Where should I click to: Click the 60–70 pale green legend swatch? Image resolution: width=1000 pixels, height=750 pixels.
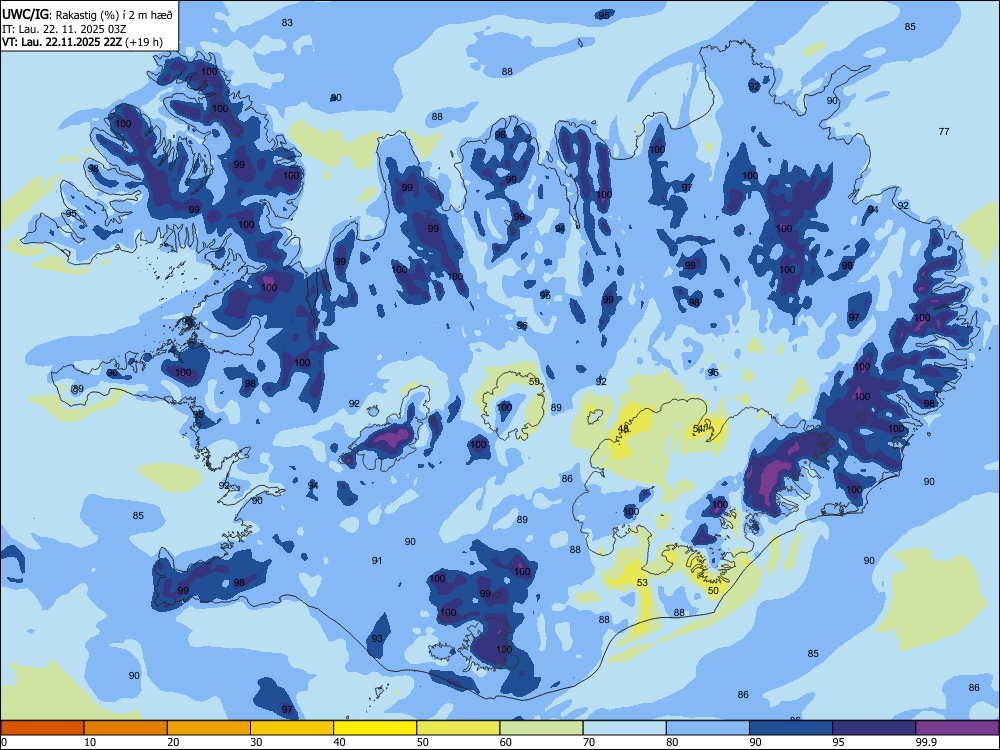tap(541, 728)
